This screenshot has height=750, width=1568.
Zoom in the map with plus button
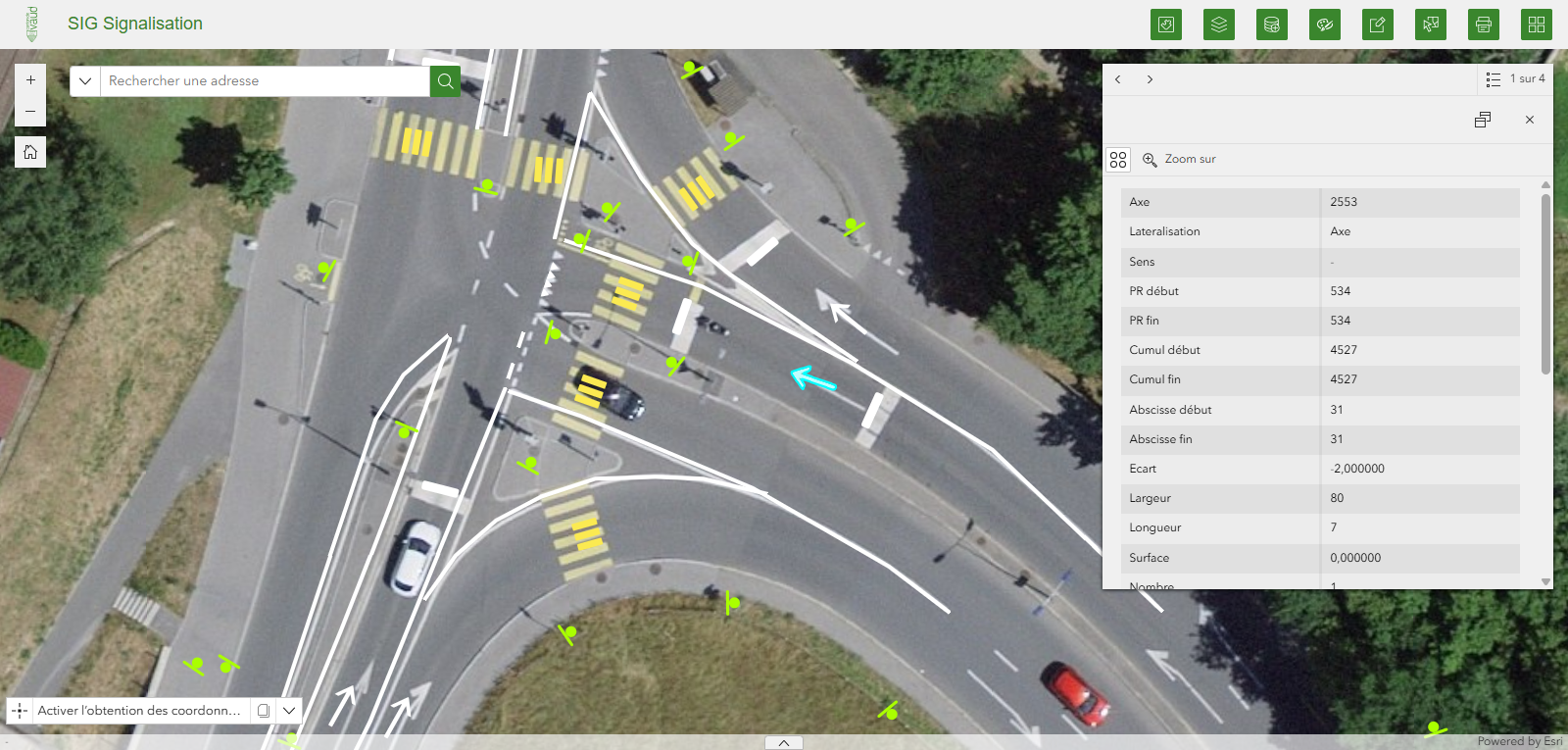click(x=30, y=80)
